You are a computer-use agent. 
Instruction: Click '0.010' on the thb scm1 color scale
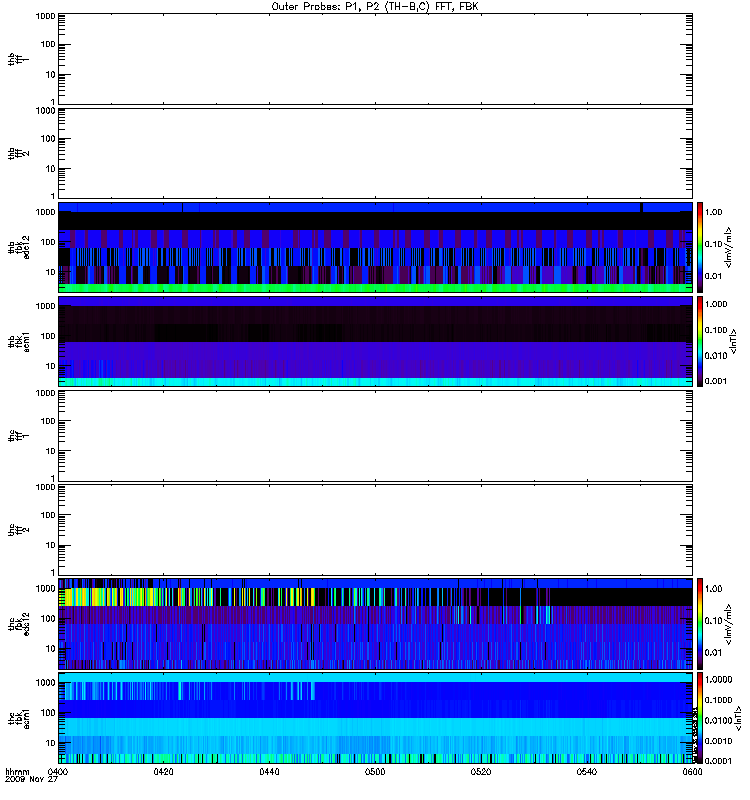(x=715, y=356)
